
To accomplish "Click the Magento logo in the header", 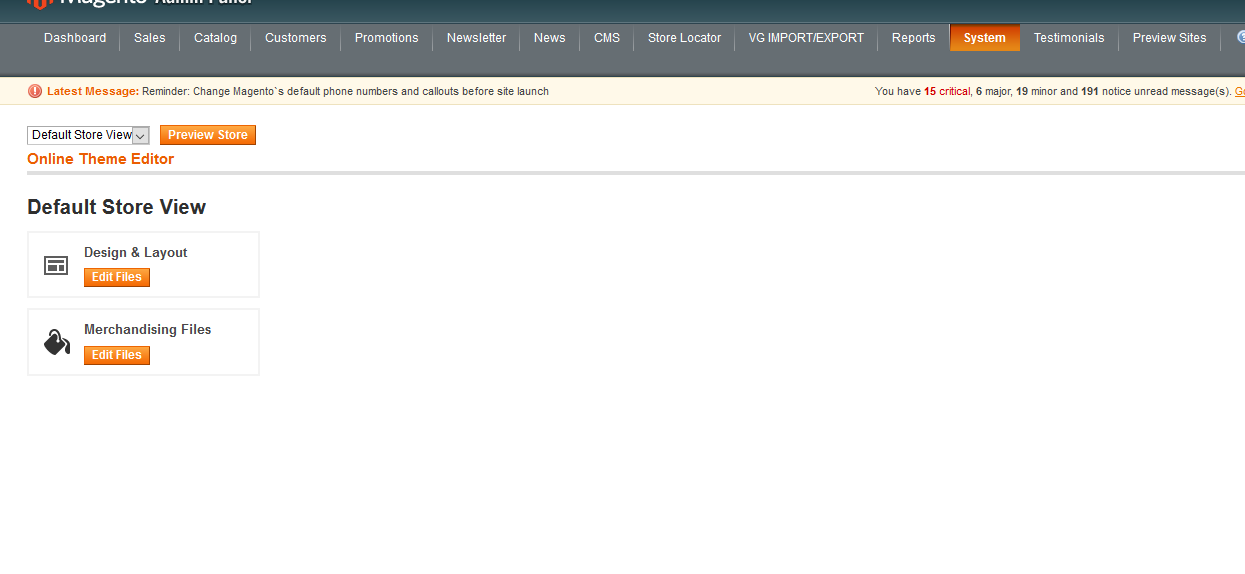I will click(x=40, y=3).
